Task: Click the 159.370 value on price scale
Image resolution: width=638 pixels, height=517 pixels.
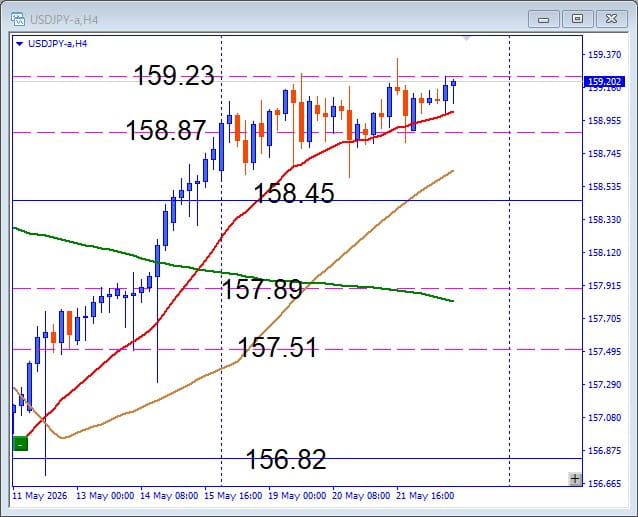Action: 605,55
